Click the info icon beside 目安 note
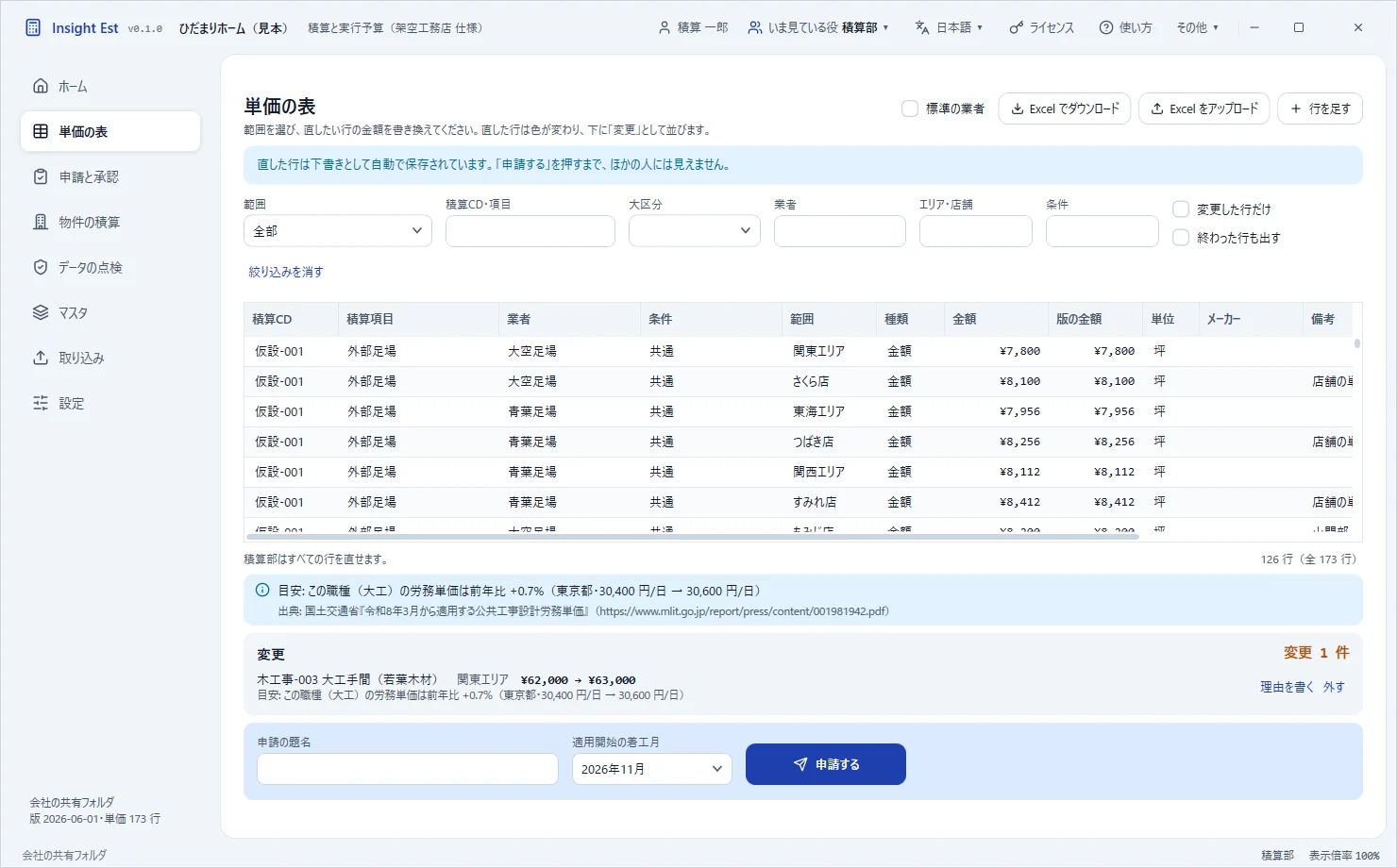 click(262, 590)
